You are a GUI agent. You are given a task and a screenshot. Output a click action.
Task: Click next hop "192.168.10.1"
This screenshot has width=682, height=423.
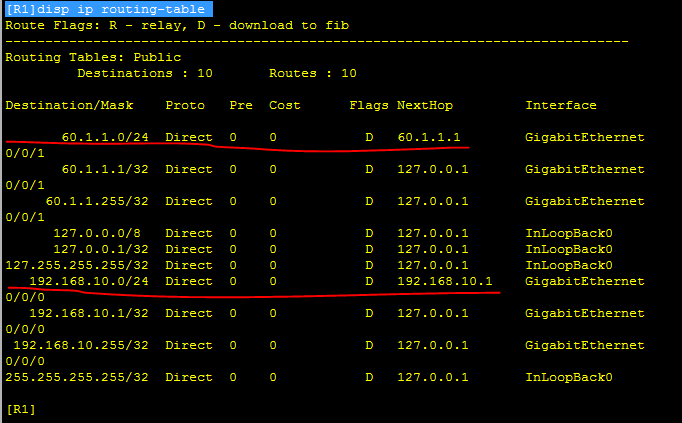click(x=445, y=281)
